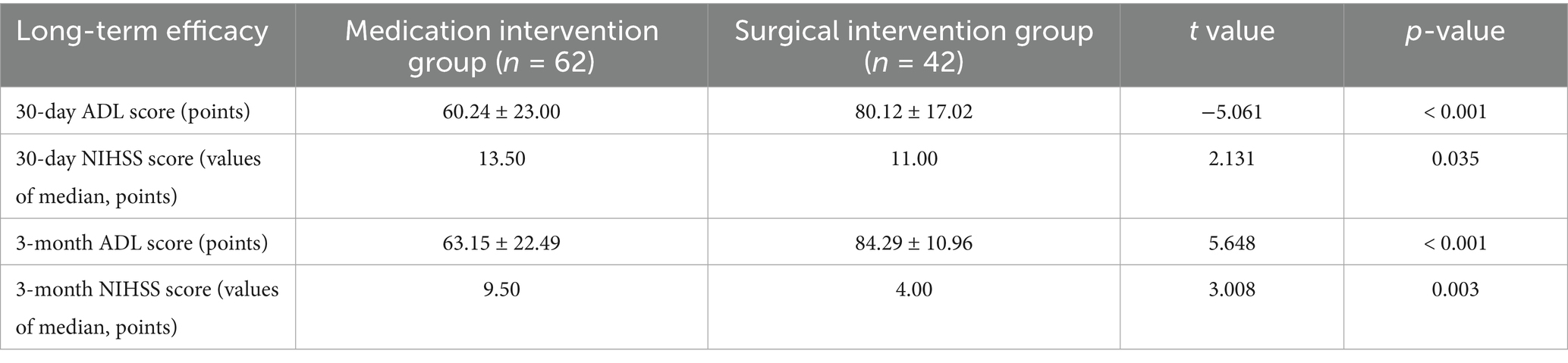This screenshot has height=363, width=1568.
Task: Click the 30-day NIHSS score row label
Action: pos(138,177)
